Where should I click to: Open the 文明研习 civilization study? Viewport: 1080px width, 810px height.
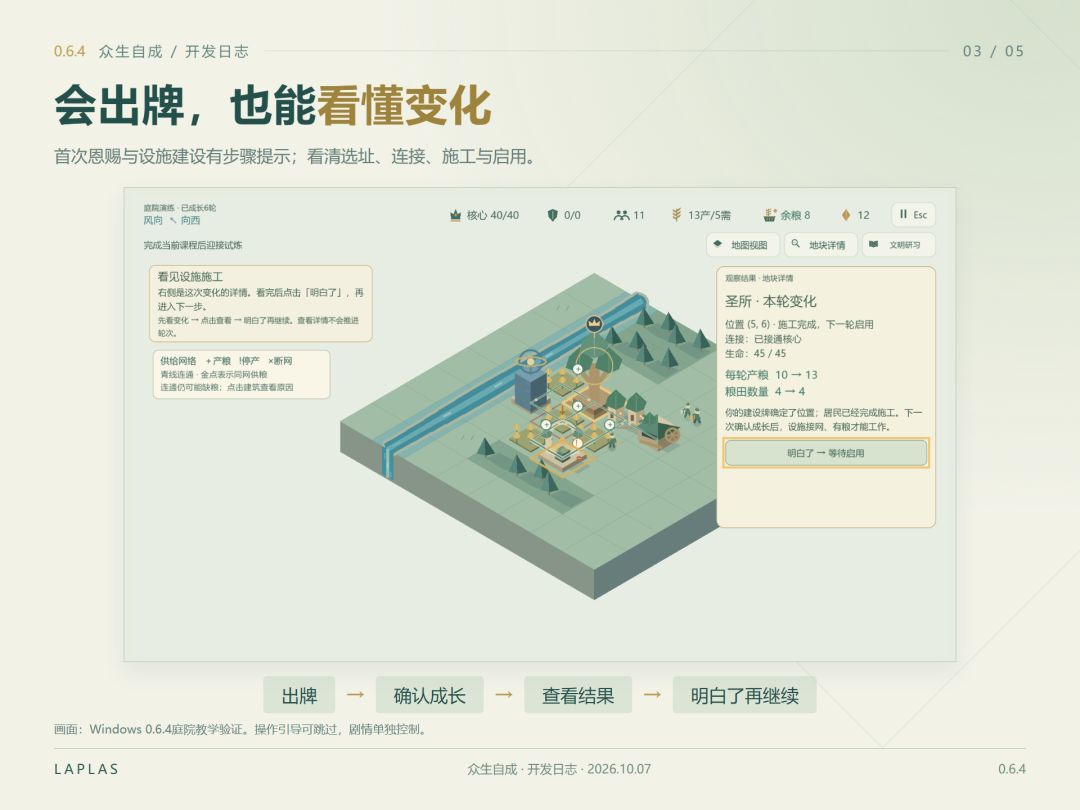898,245
